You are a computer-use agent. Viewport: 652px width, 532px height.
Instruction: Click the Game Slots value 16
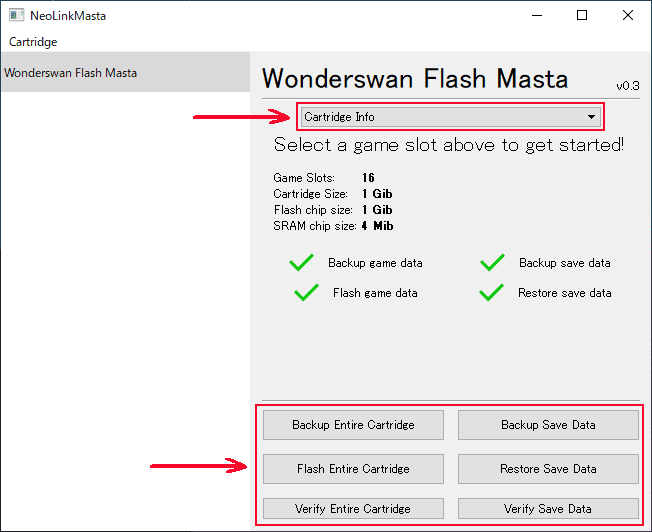(368, 178)
